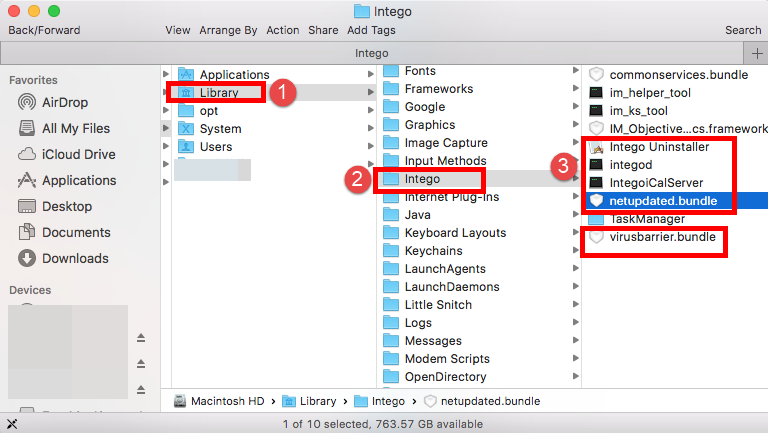Image resolution: width=768 pixels, height=433 pixels.
Task: Click the Desktop icon in Favorites
Action: point(27,206)
